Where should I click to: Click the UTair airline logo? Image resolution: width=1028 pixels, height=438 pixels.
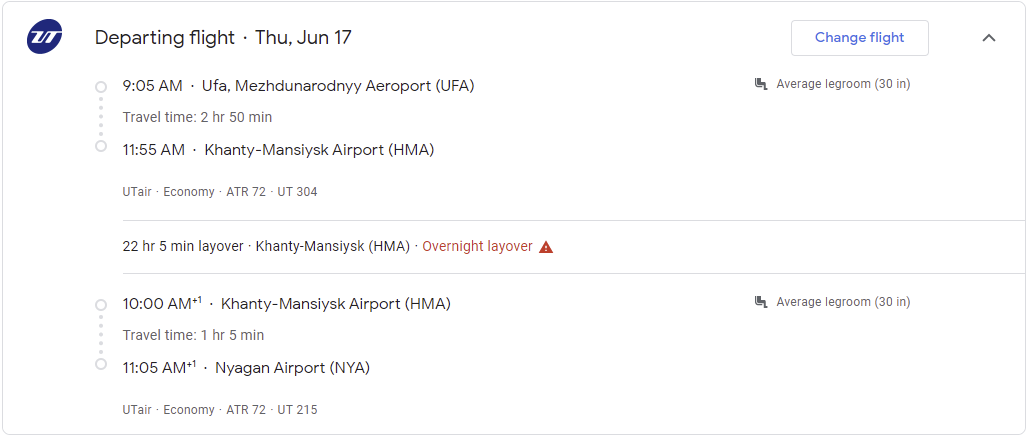(45, 38)
